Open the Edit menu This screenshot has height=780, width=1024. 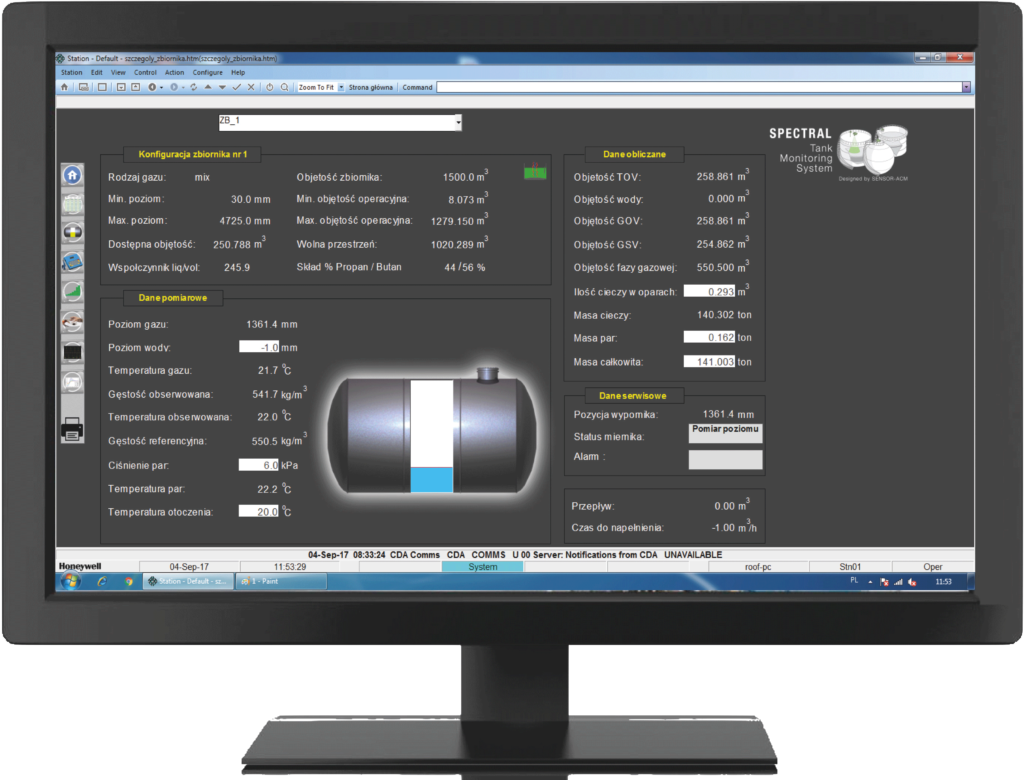click(97, 73)
